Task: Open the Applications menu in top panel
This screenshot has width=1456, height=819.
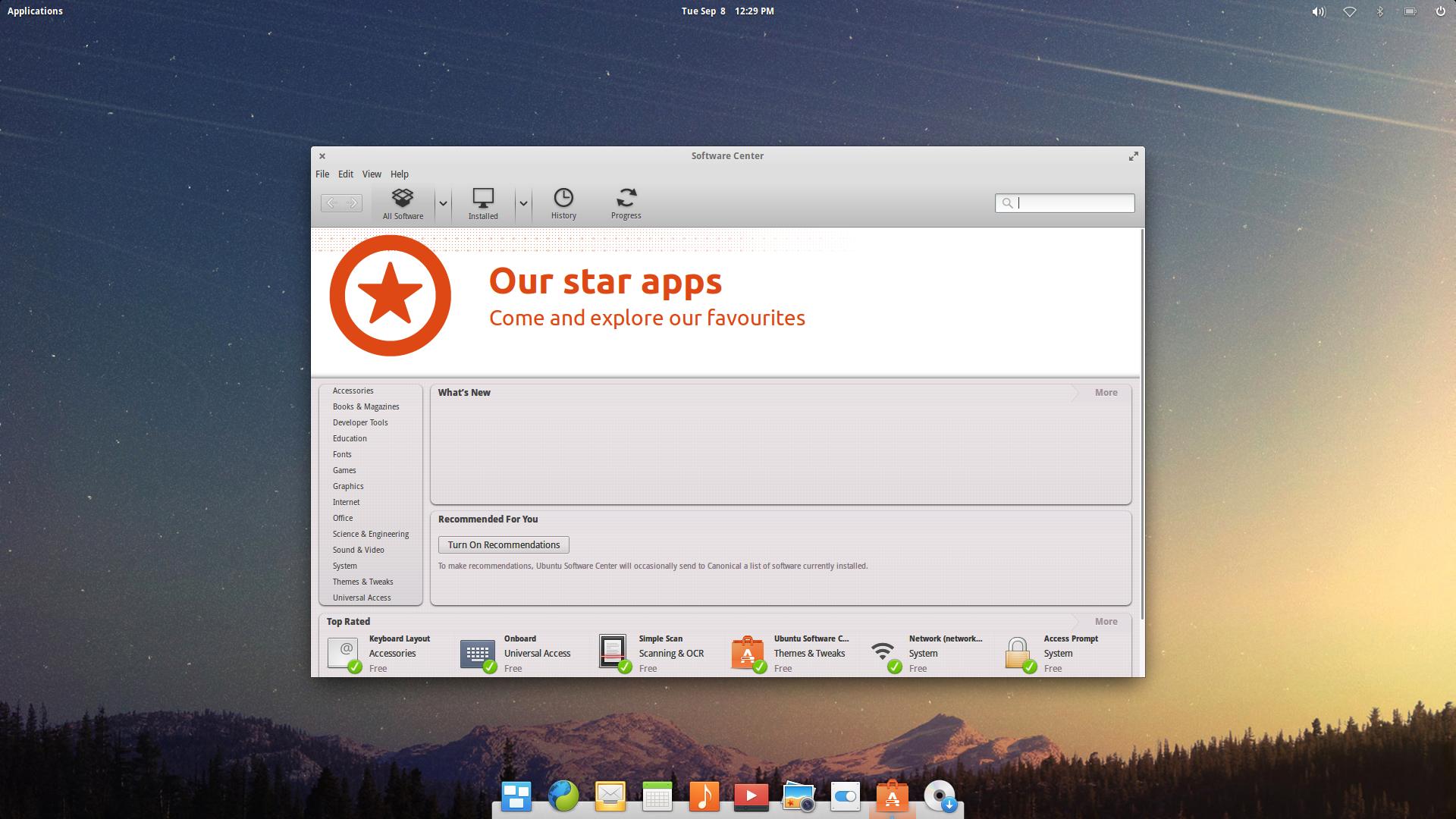Action: click(35, 11)
